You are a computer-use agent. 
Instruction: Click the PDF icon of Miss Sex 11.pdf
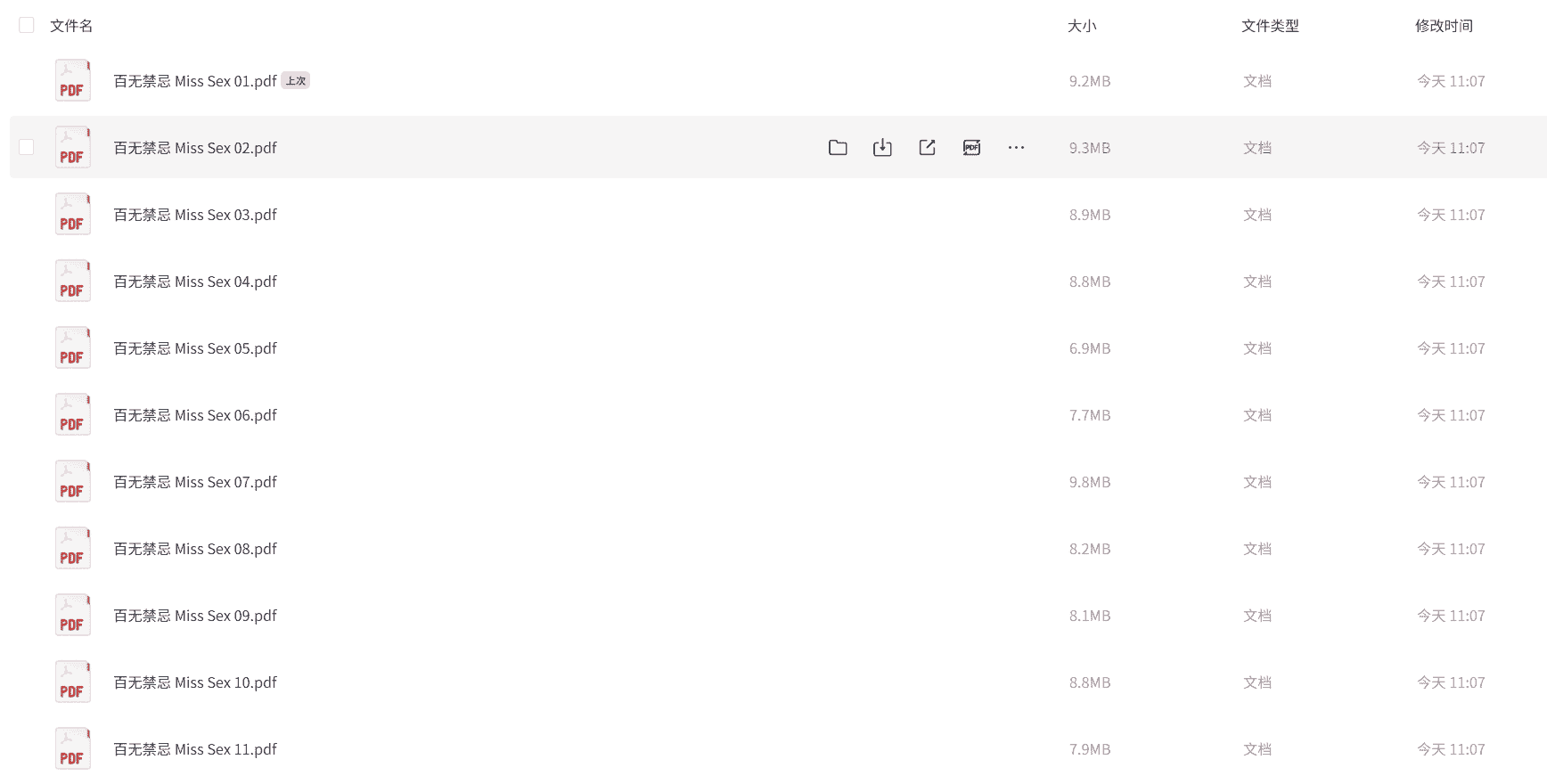tap(72, 749)
